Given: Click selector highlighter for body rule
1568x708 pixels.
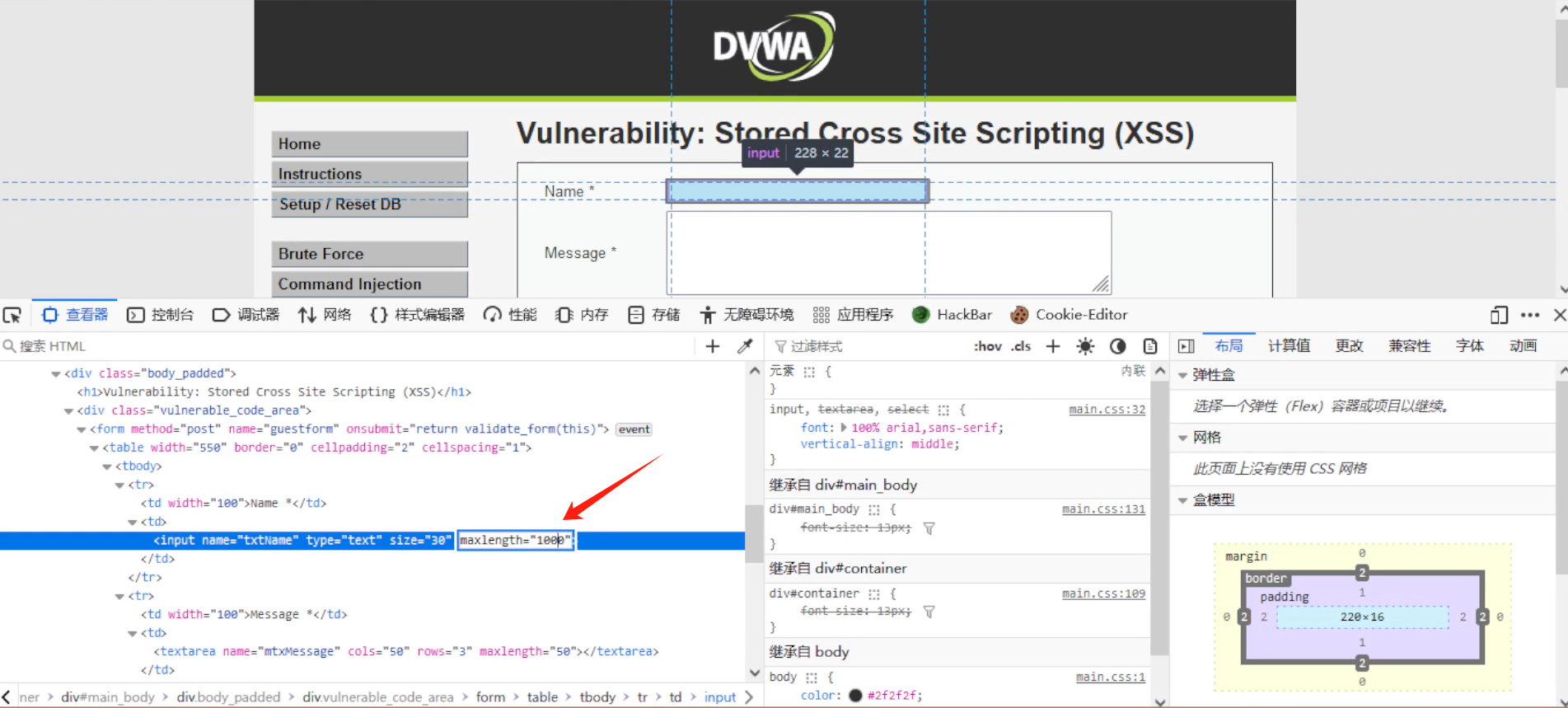Looking at the screenshot, I should [812, 678].
